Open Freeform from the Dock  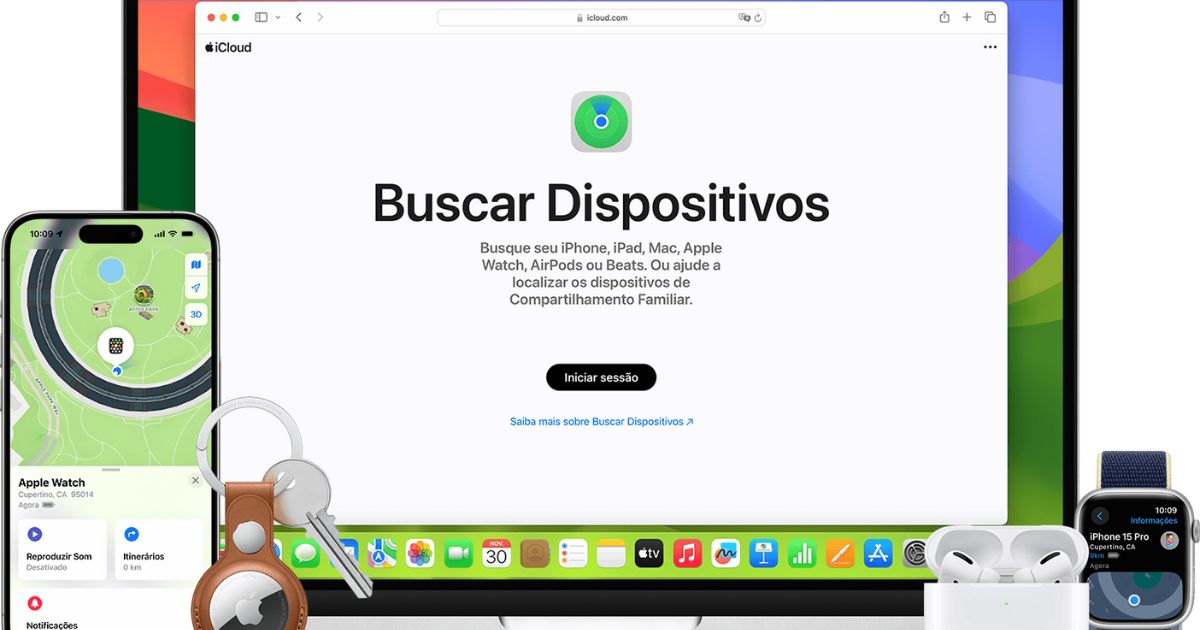[x=725, y=553]
